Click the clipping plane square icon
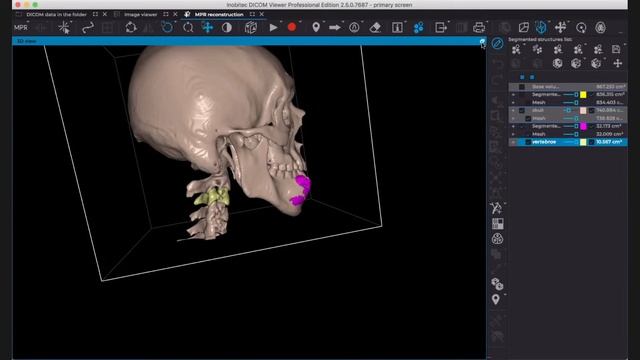 click(x=524, y=28)
